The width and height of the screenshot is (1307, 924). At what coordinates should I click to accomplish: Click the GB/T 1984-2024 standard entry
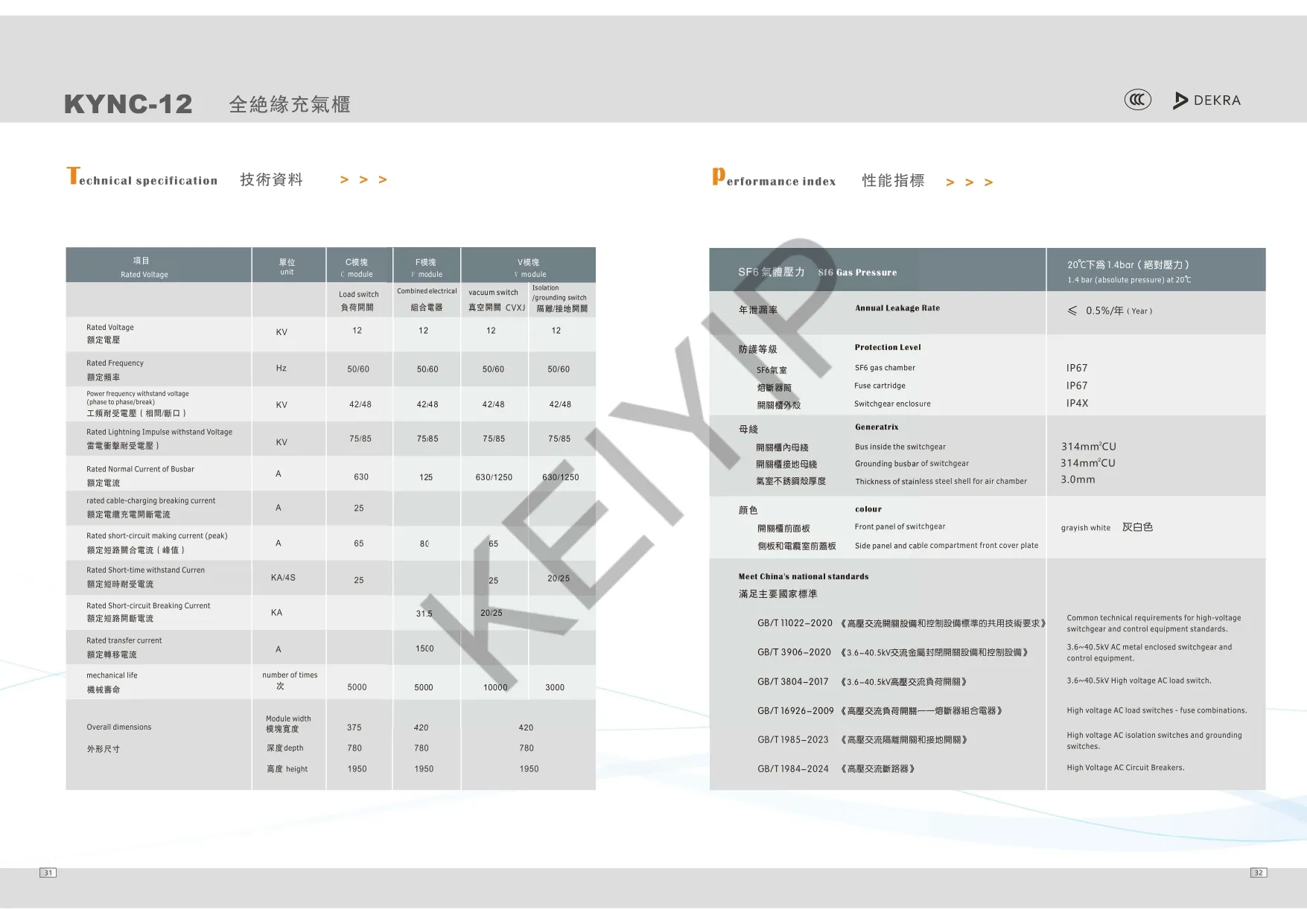click(792, 769)
